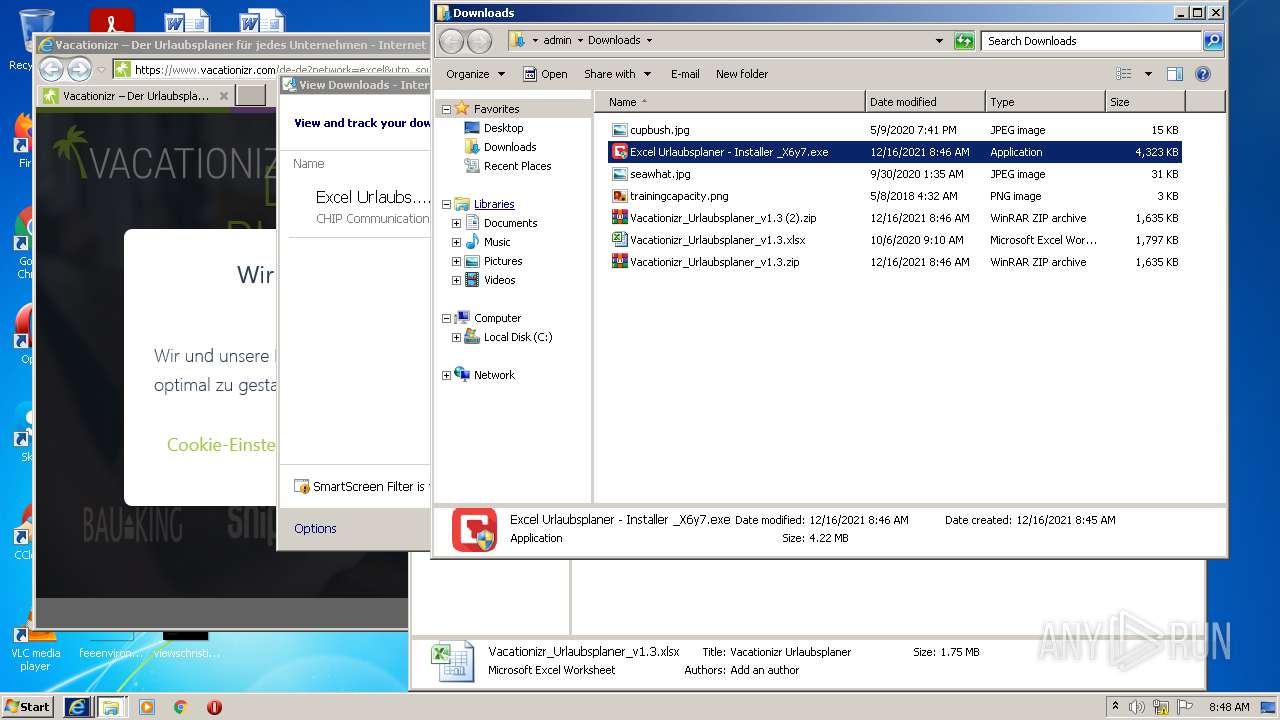
Task: Click the Back arrow in Downloads explorer
Action: tap(451, 41)
